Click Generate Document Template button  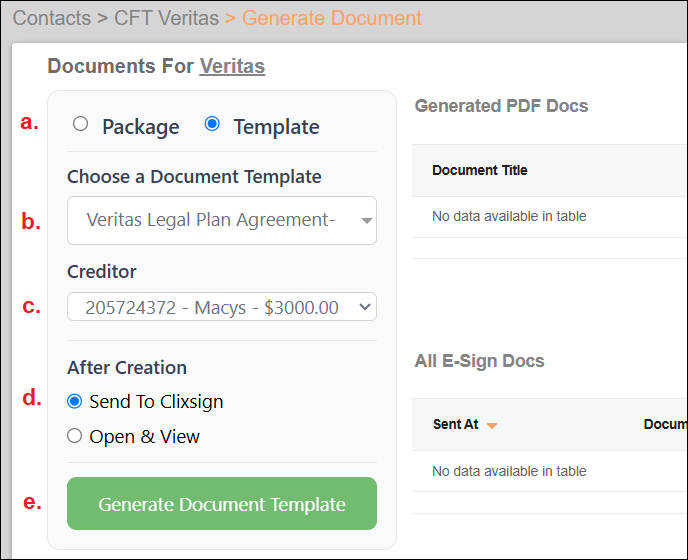[x=222, y=503]
